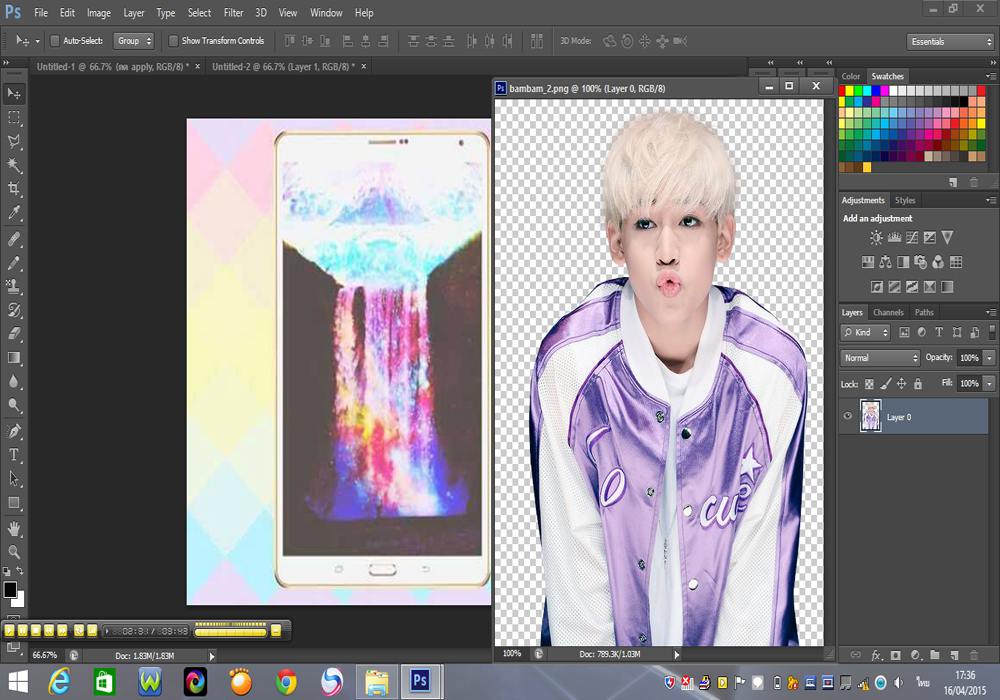
Task: Select the Crop tool
Action: [x=14, y=189]
